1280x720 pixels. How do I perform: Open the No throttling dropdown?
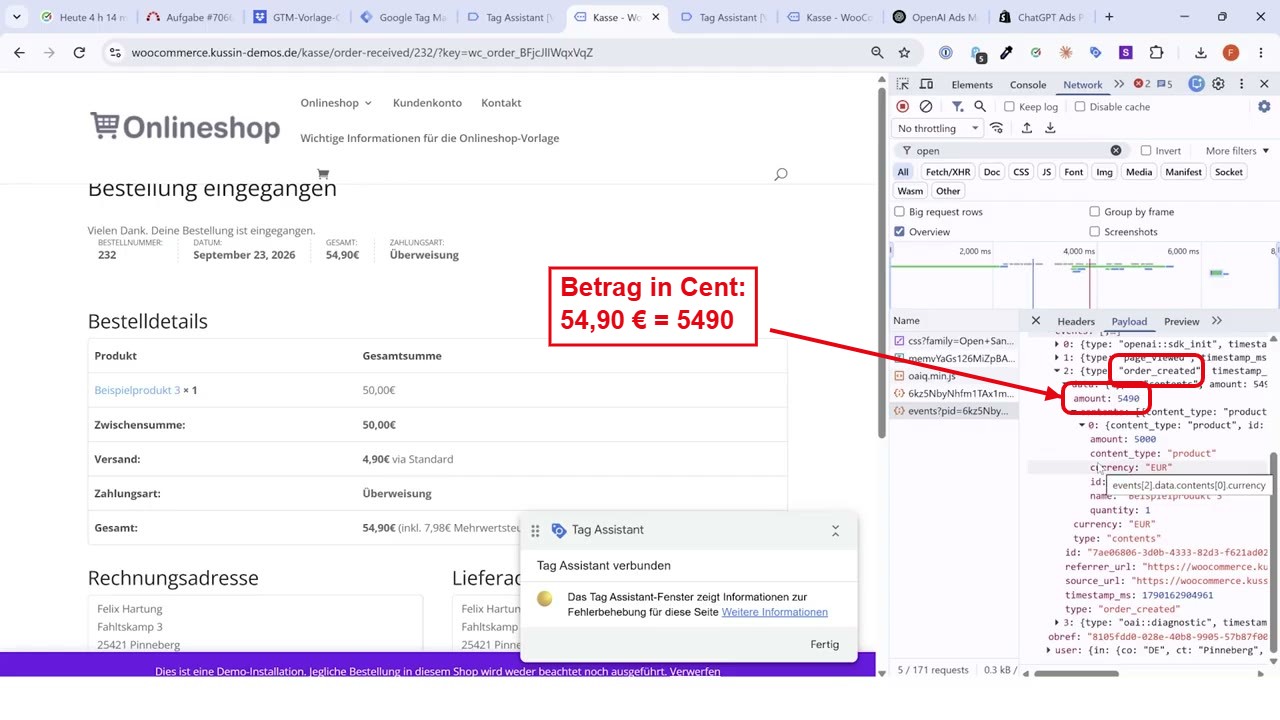point(938,128)
